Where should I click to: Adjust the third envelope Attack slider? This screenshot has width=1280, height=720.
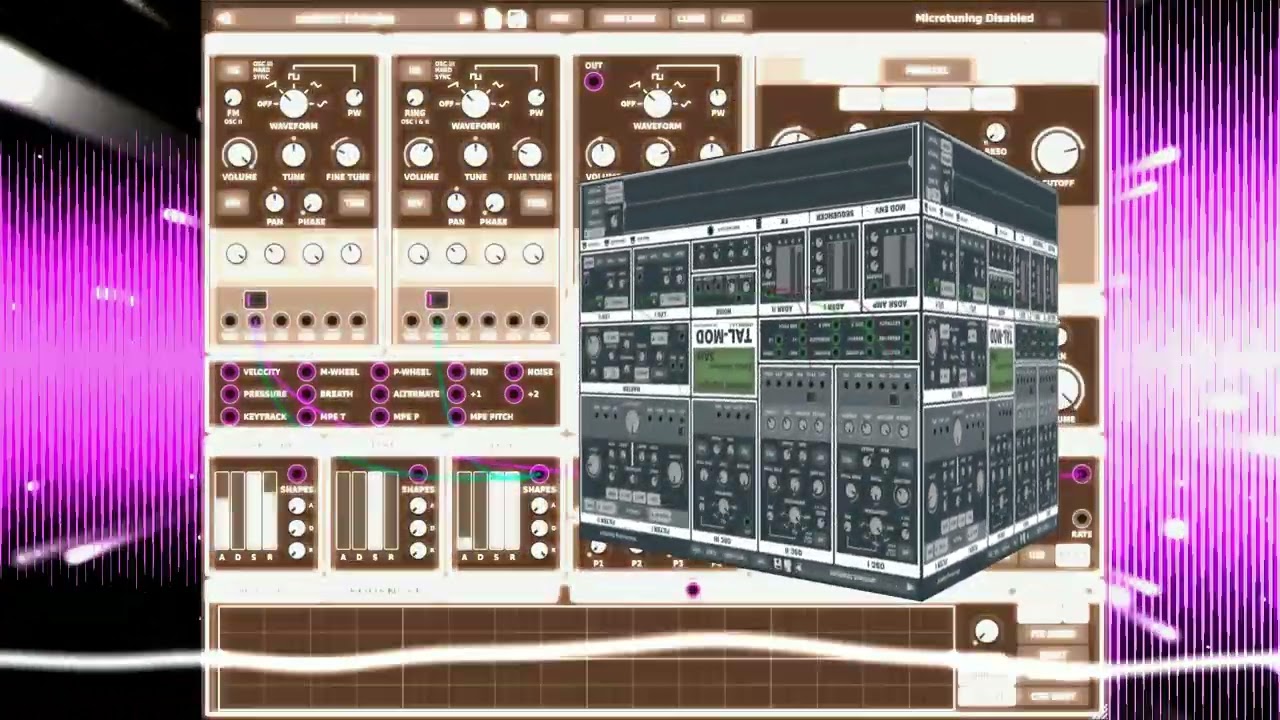tap(464, 512)
